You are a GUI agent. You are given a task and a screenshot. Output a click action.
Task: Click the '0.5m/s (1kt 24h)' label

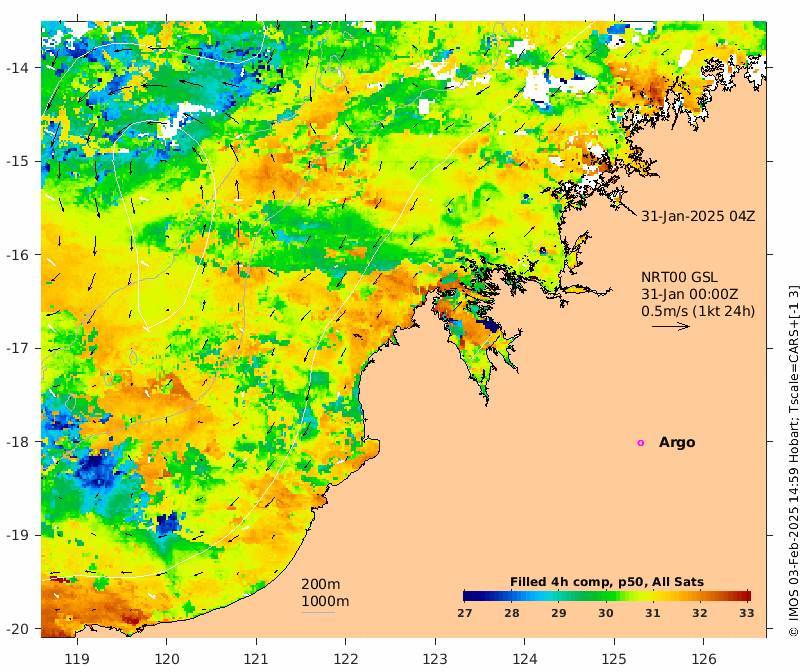tap(698, 311)
